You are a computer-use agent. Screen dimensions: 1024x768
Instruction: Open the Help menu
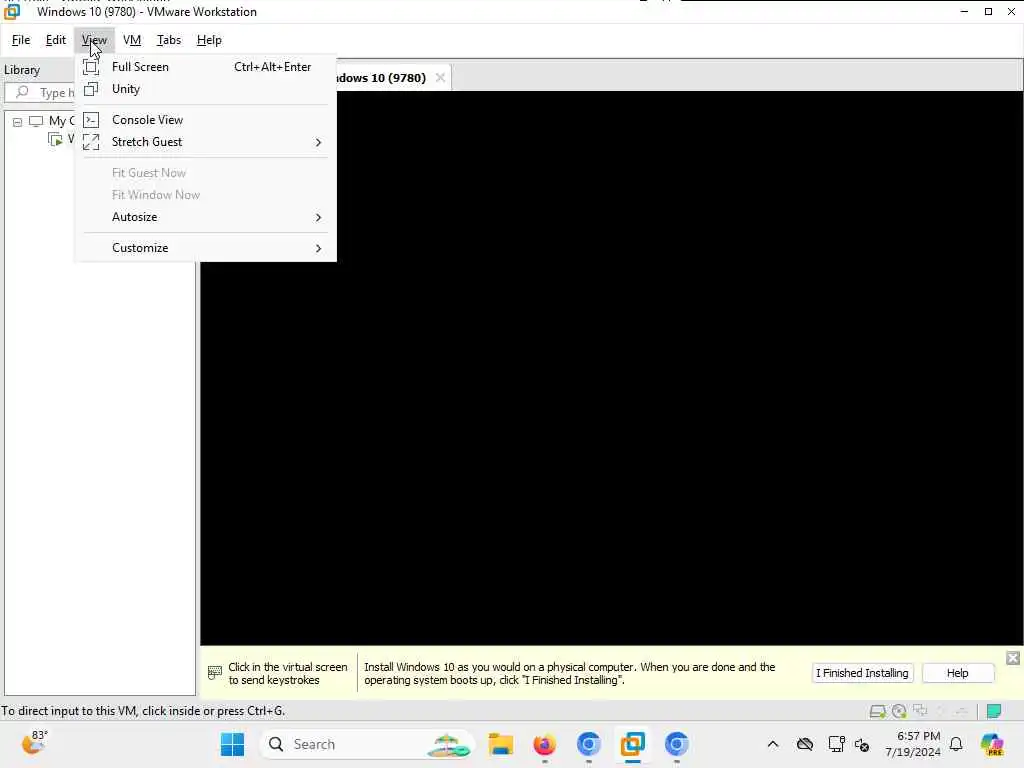(x=209, y=40)
